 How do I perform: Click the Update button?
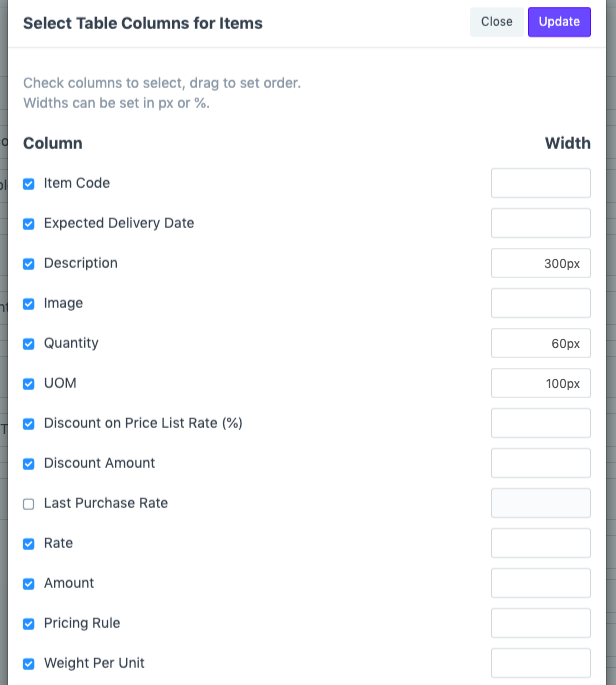[x=559, y=22]
